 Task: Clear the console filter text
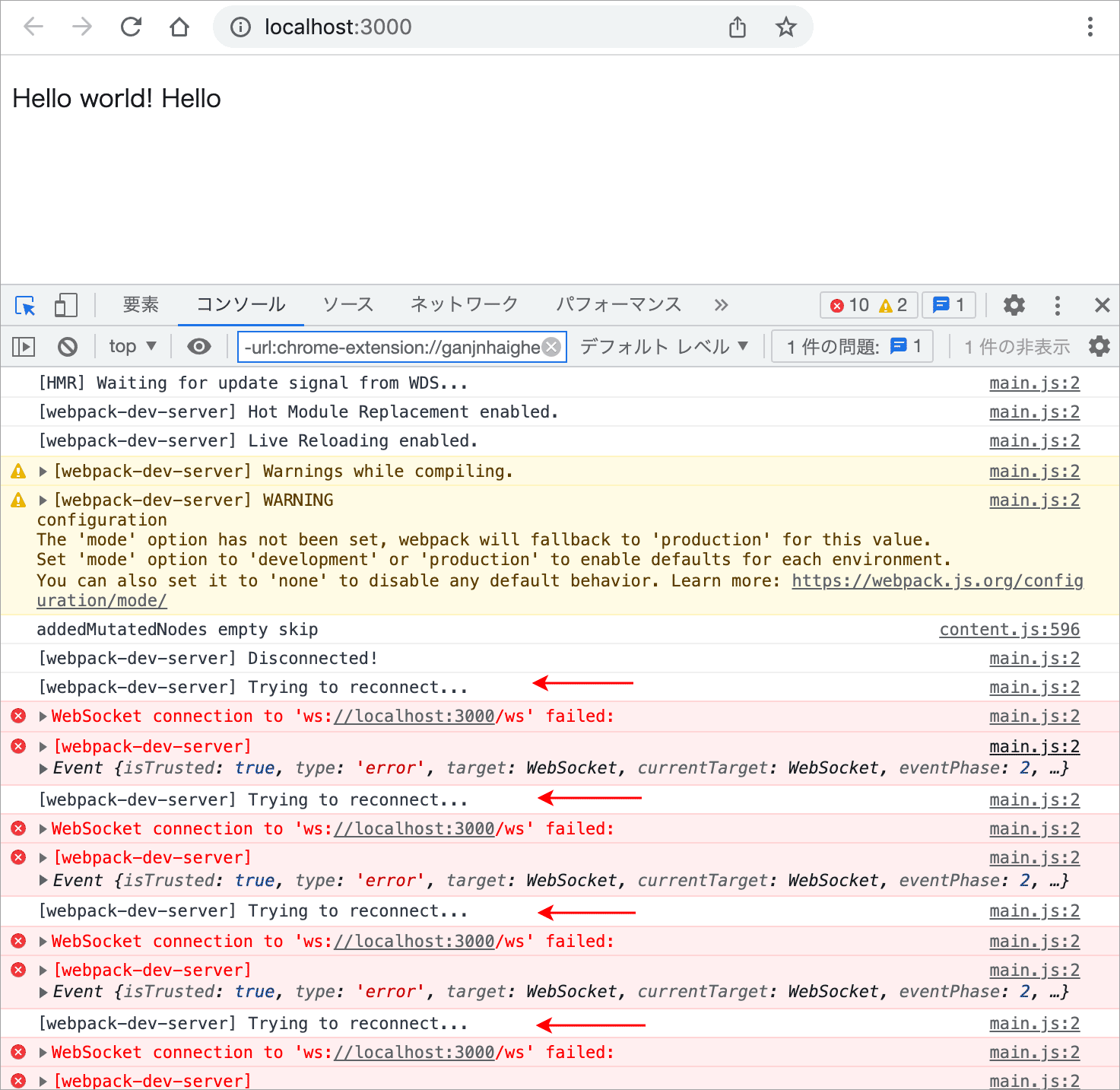[x=552, y=347]
